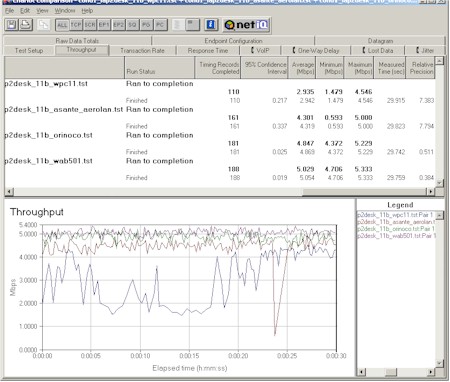Select the ALL grouping toolbar button

click(62, 25)
